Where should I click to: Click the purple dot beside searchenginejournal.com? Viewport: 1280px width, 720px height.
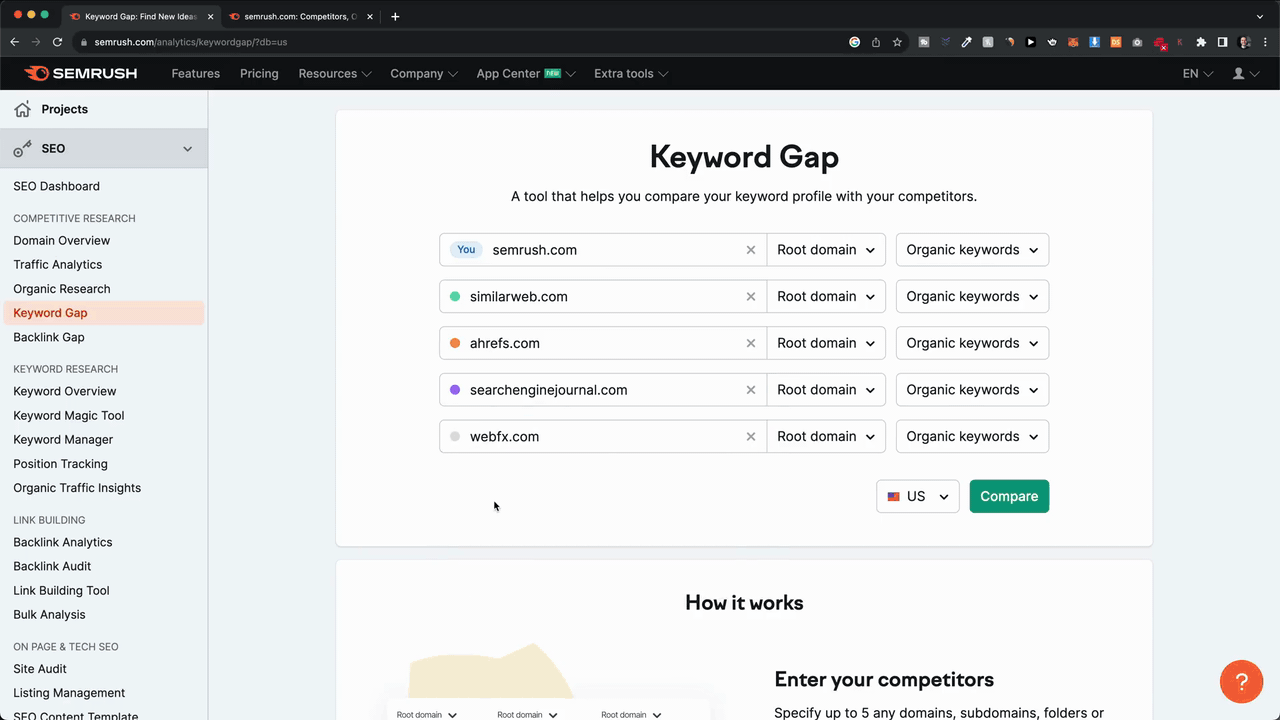[455, 390]
